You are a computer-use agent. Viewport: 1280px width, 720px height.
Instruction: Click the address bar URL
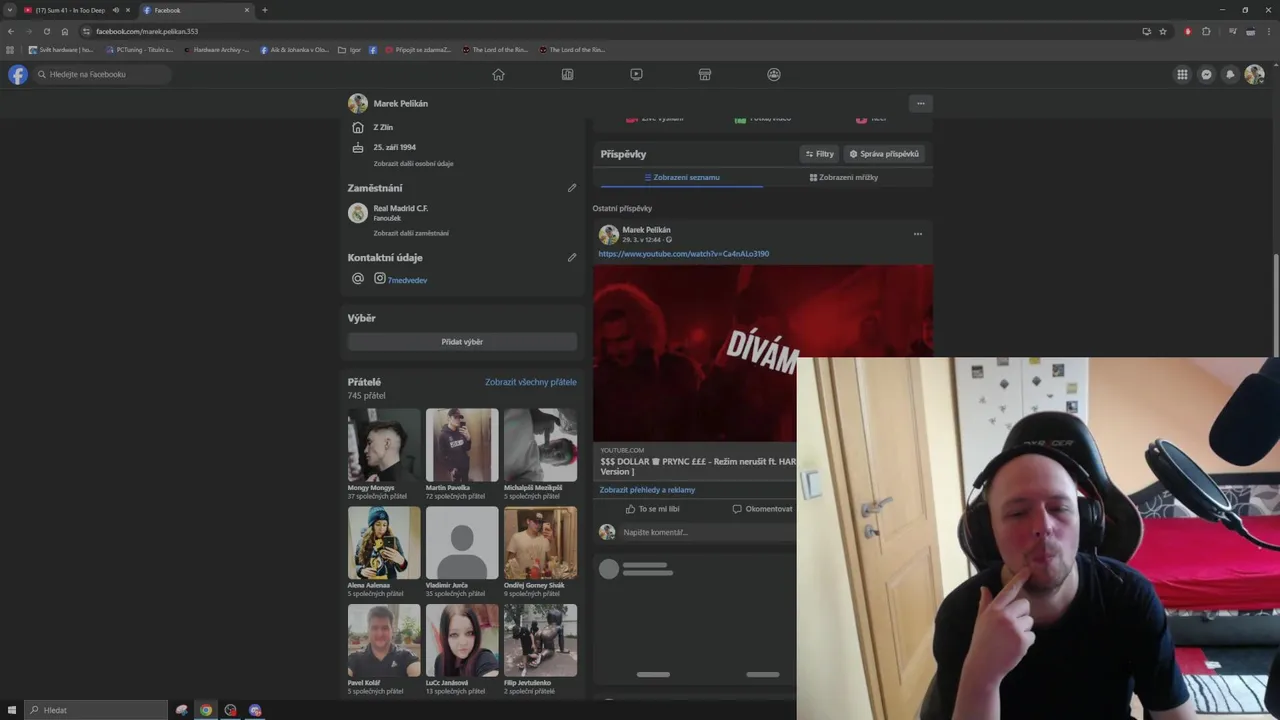147,31
